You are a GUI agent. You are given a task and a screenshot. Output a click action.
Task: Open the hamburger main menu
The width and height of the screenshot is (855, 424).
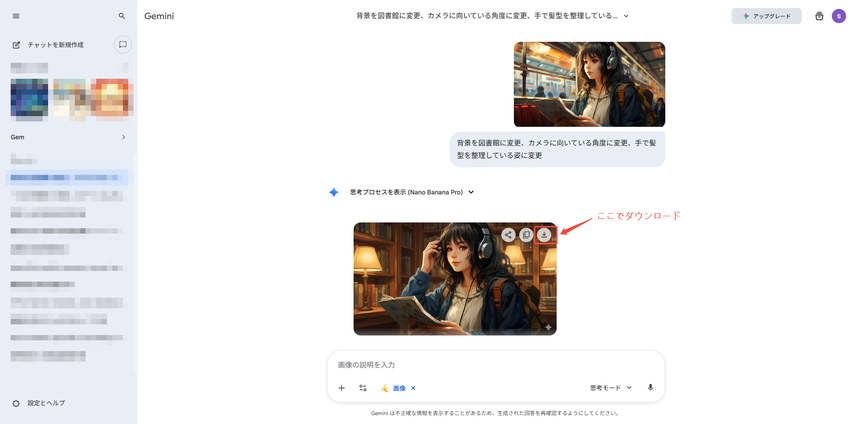pyautogui.click(x=16, y=16)
